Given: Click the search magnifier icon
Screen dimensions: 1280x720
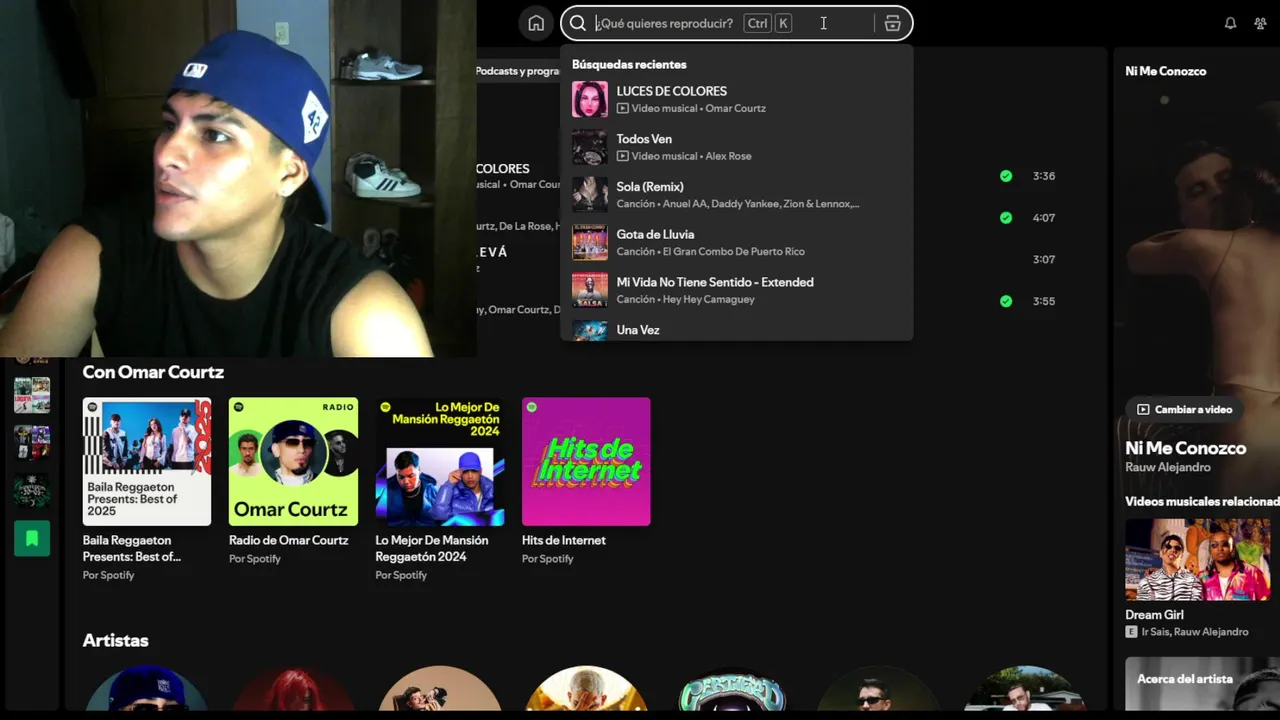Looking at the screenshot, I should pos(578,23).
